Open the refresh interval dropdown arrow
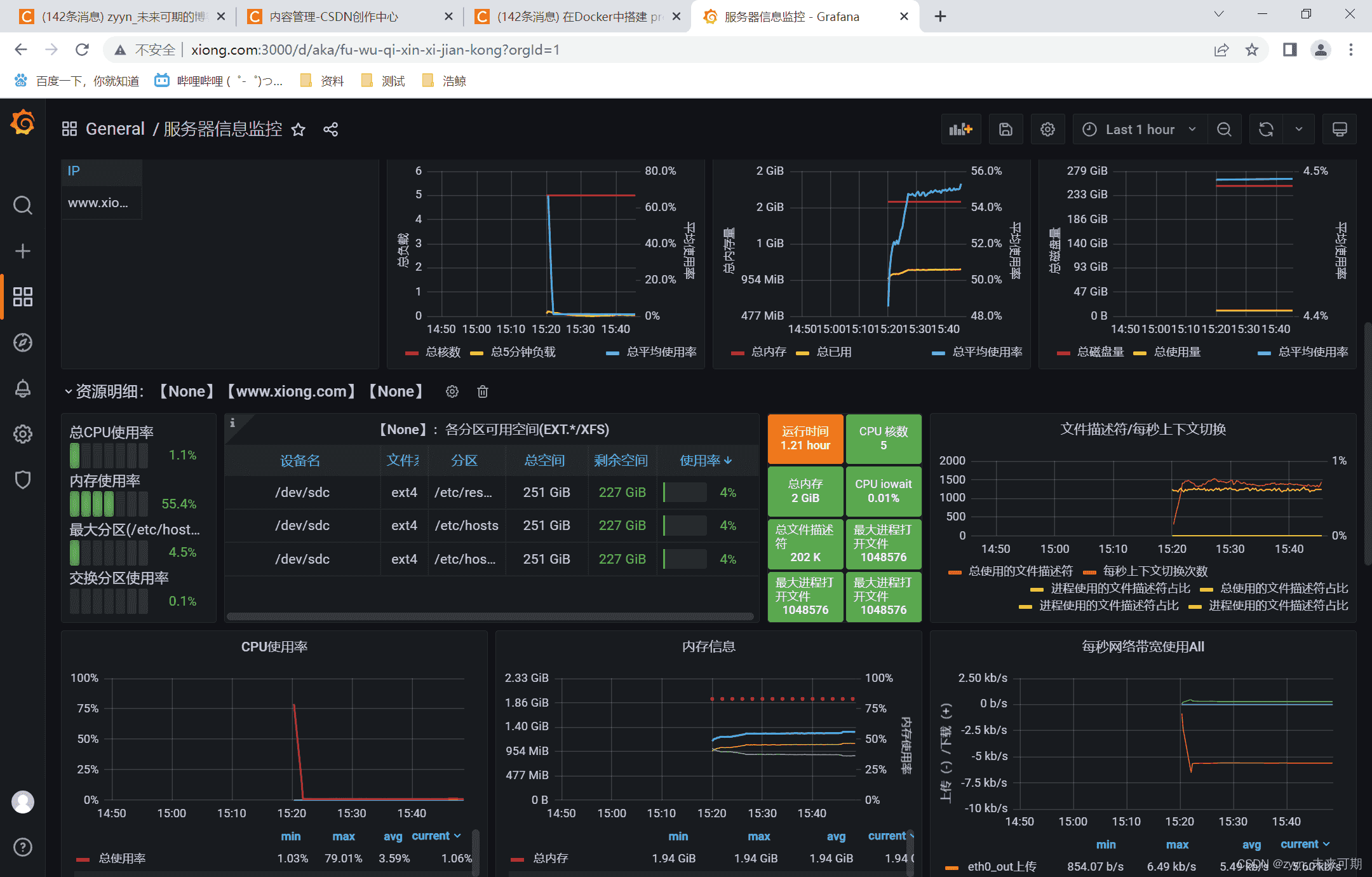The height and width of the screenshot is (877, 1372). point(1299,130)
